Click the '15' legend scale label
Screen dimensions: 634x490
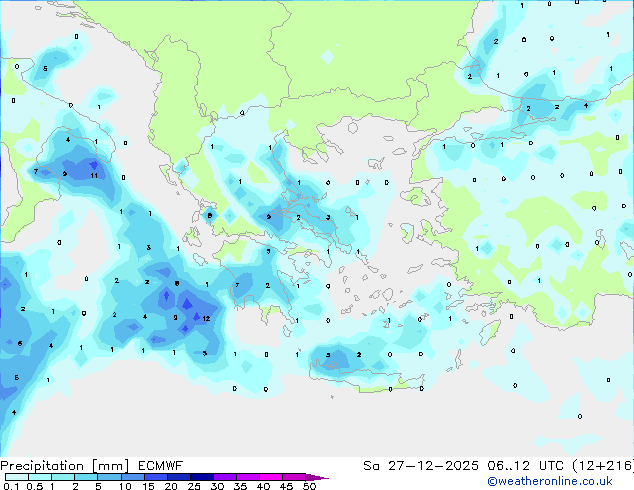[x=148, y=486]
